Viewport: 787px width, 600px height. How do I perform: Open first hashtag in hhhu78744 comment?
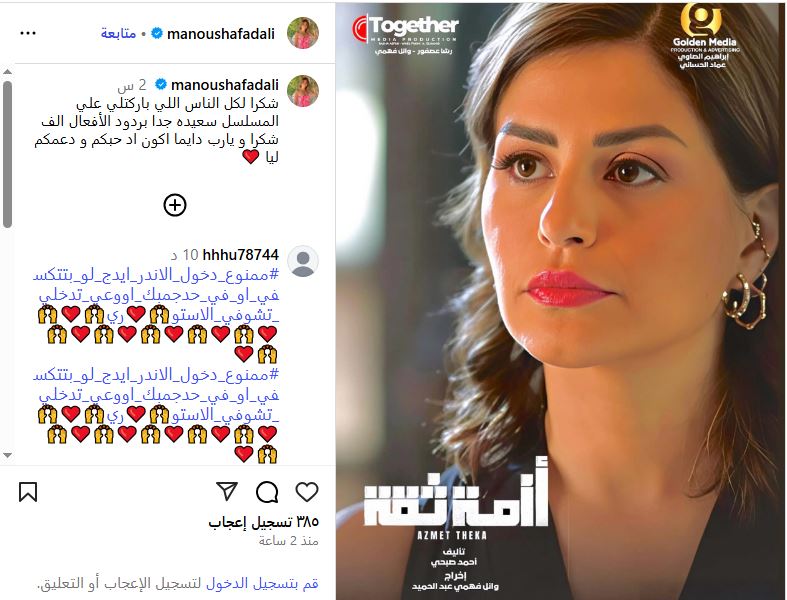156,295
